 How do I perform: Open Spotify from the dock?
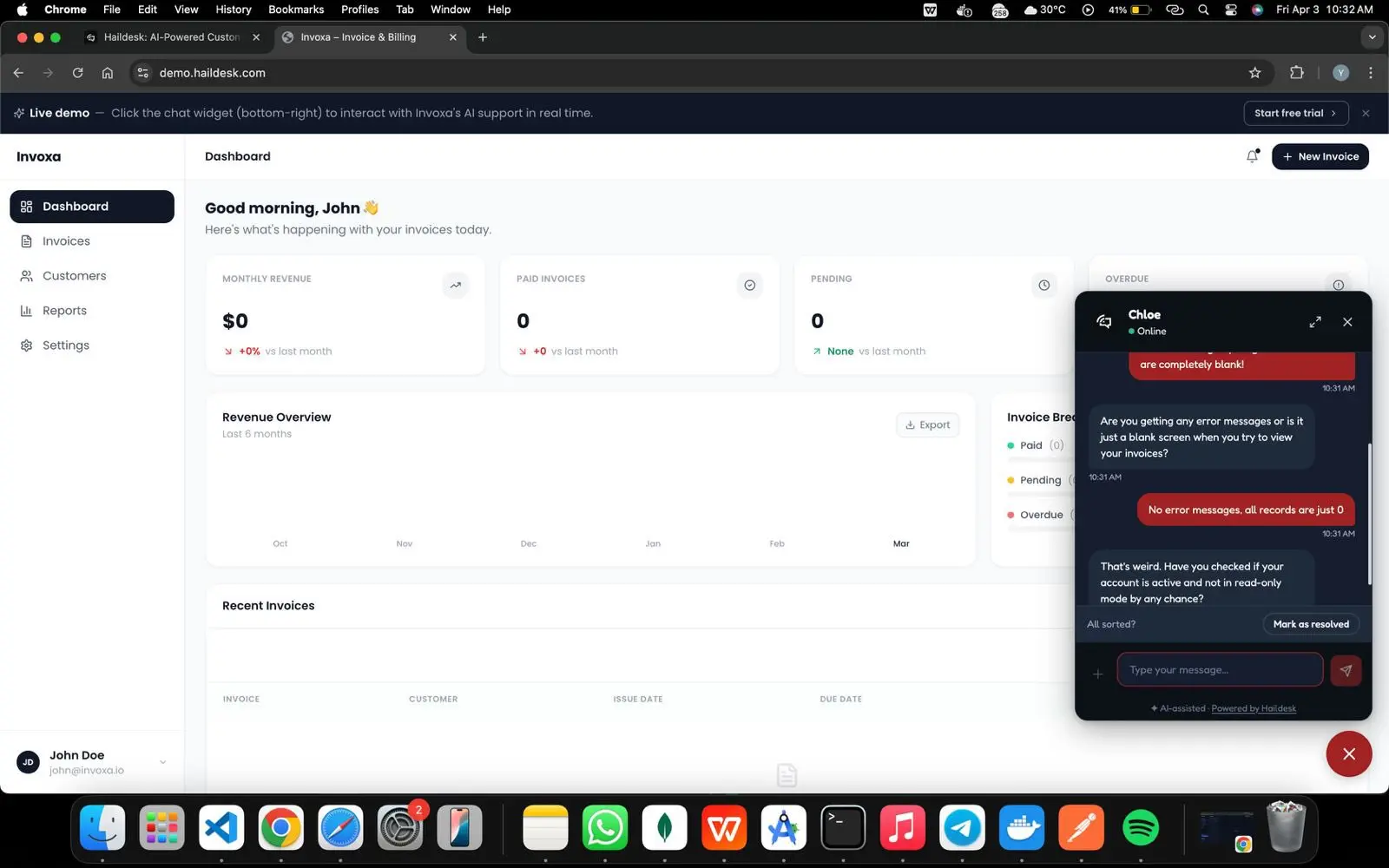(1140, 827)
